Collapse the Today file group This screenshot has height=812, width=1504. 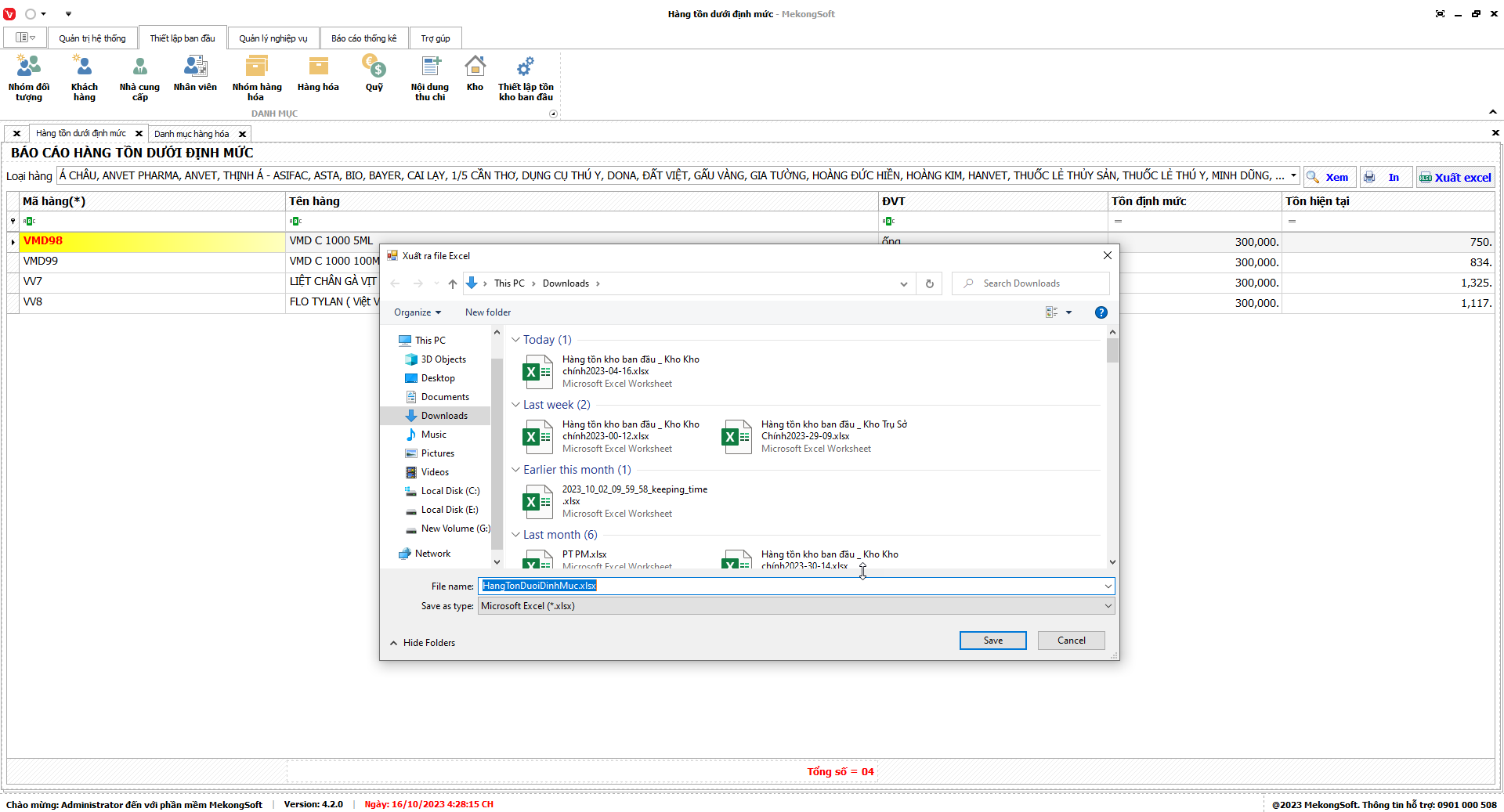tap(515, 340)
